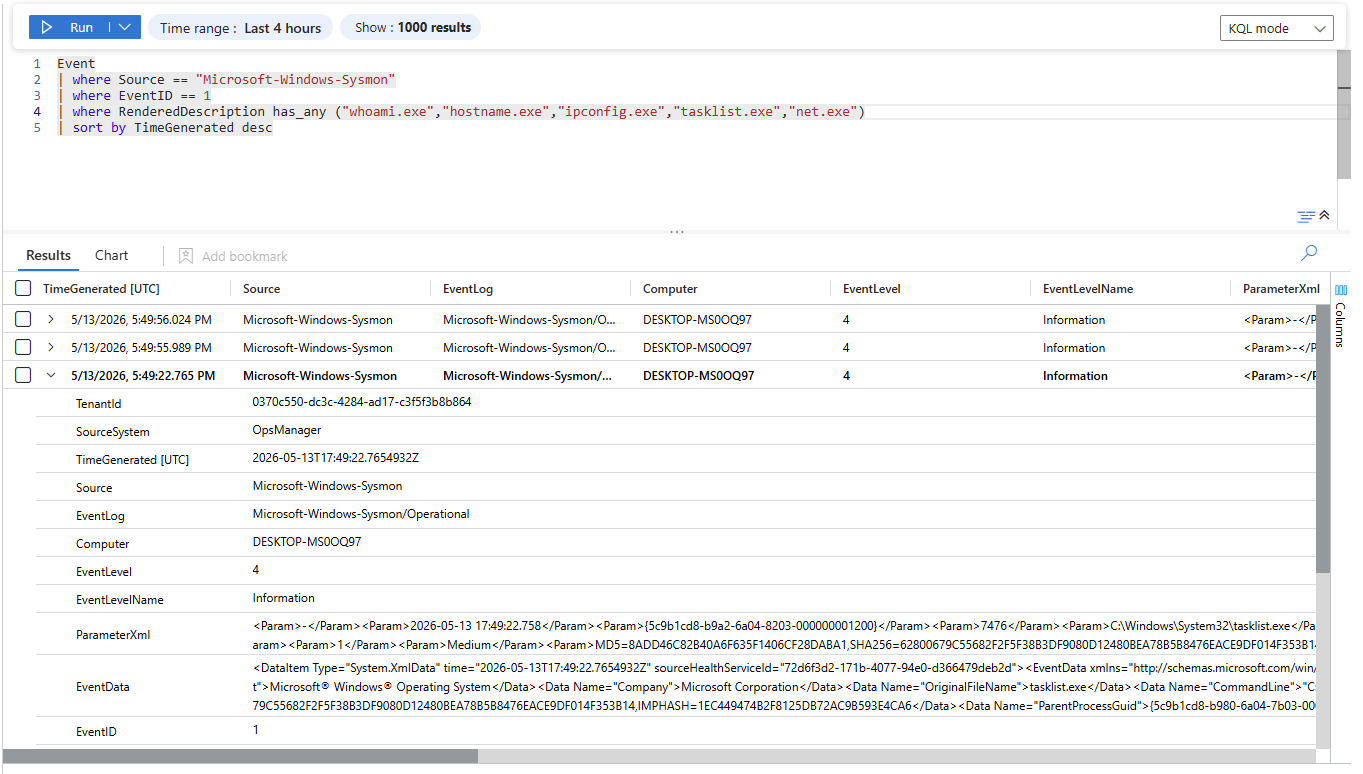
Task: Click the horizontal scrollbar of results
Action: pos(240,756)
